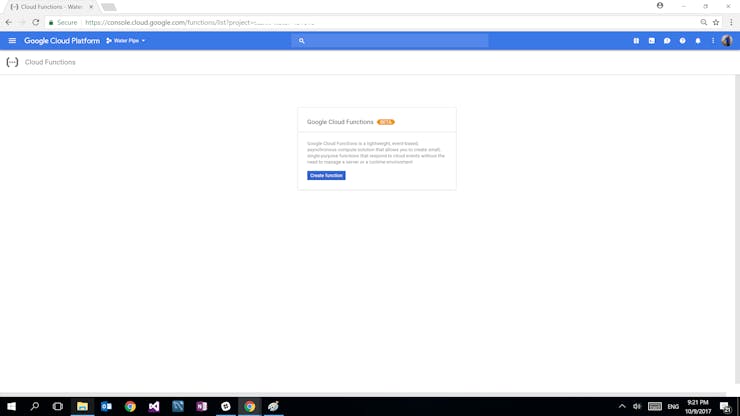The image size is (740, 416).
Task: Open the clock showing 9:21 PM
Action: pos(698,407)
